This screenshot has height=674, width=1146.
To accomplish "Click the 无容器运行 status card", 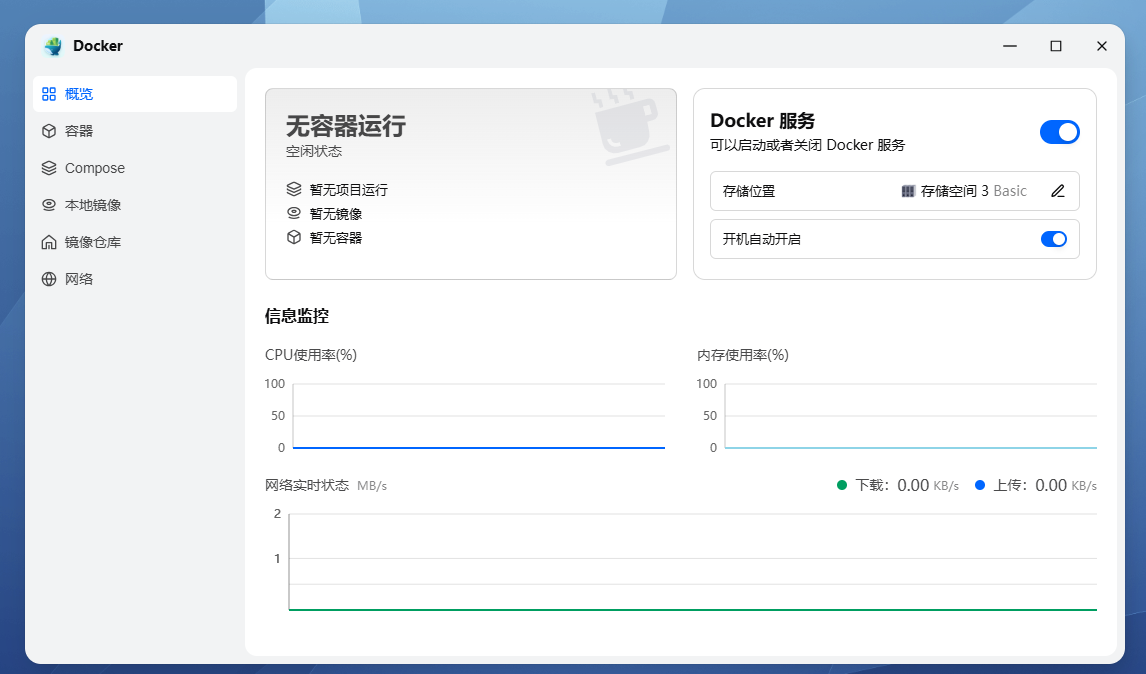I will pyautogui.click(x=470, y=184).
